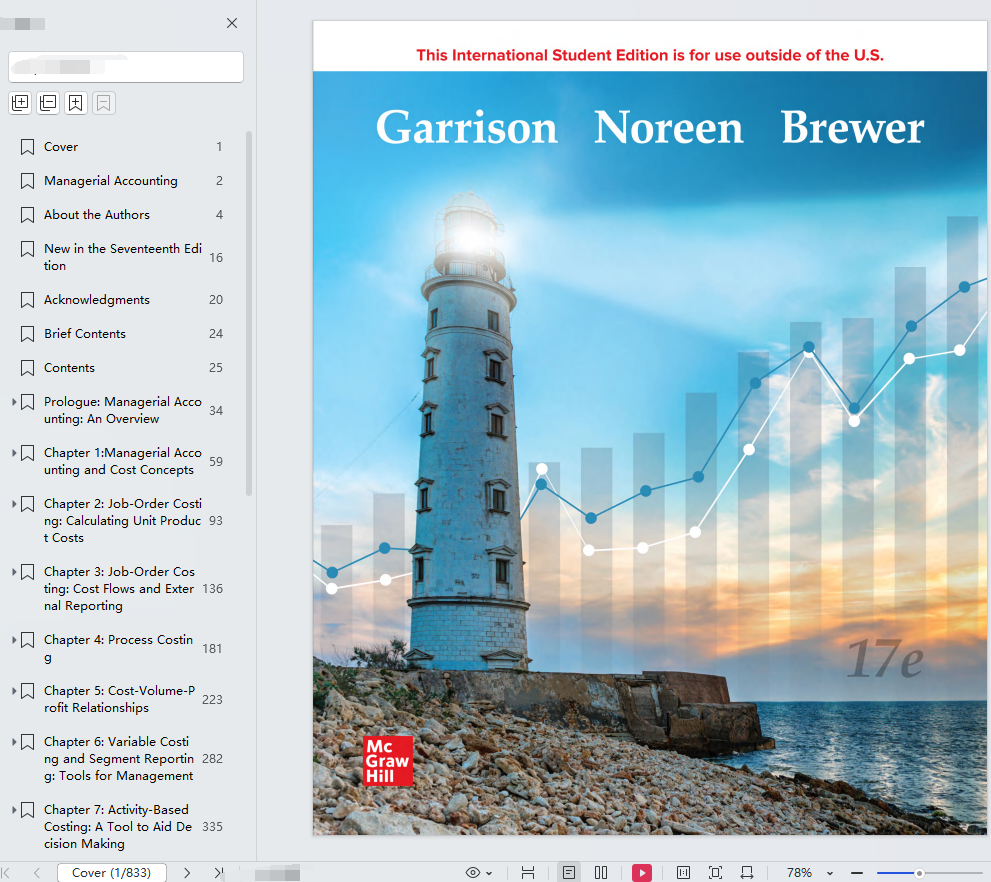Expand the Chapter 1 bookmark
This screenshot has width=991, height=882.
[14, 453]
